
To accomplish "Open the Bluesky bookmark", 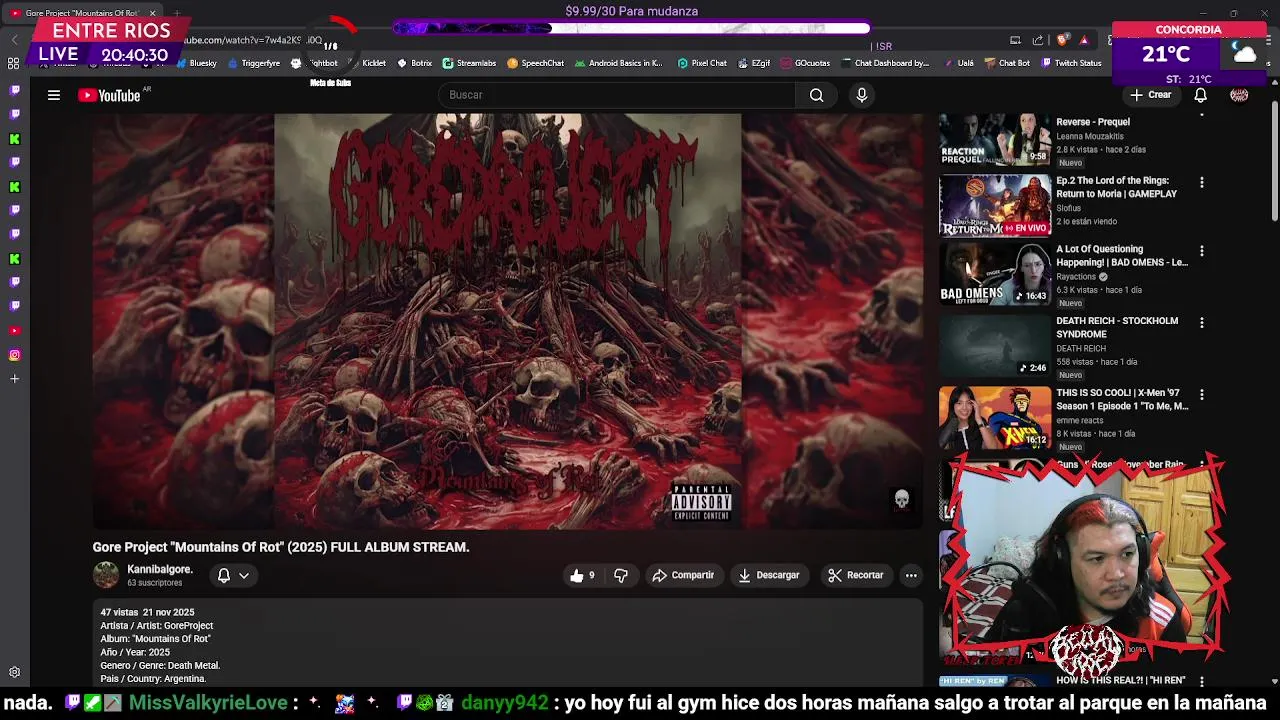I will 196,63.
